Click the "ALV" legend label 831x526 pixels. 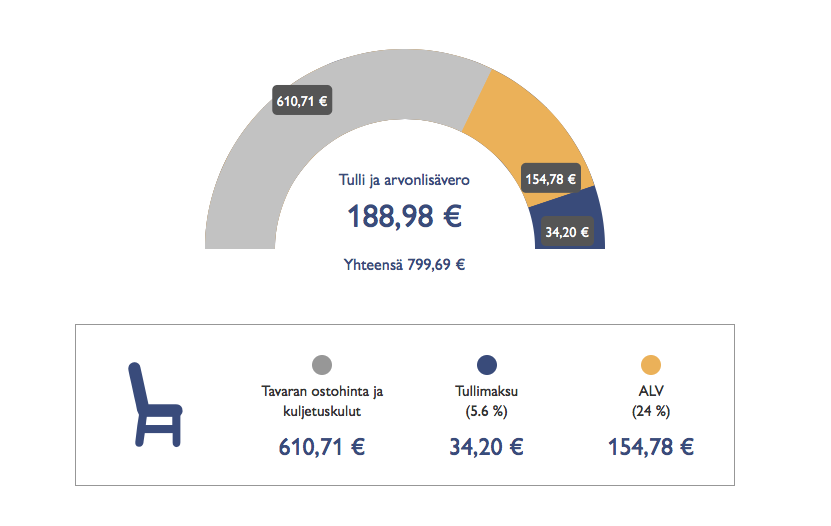click(651, 391)
